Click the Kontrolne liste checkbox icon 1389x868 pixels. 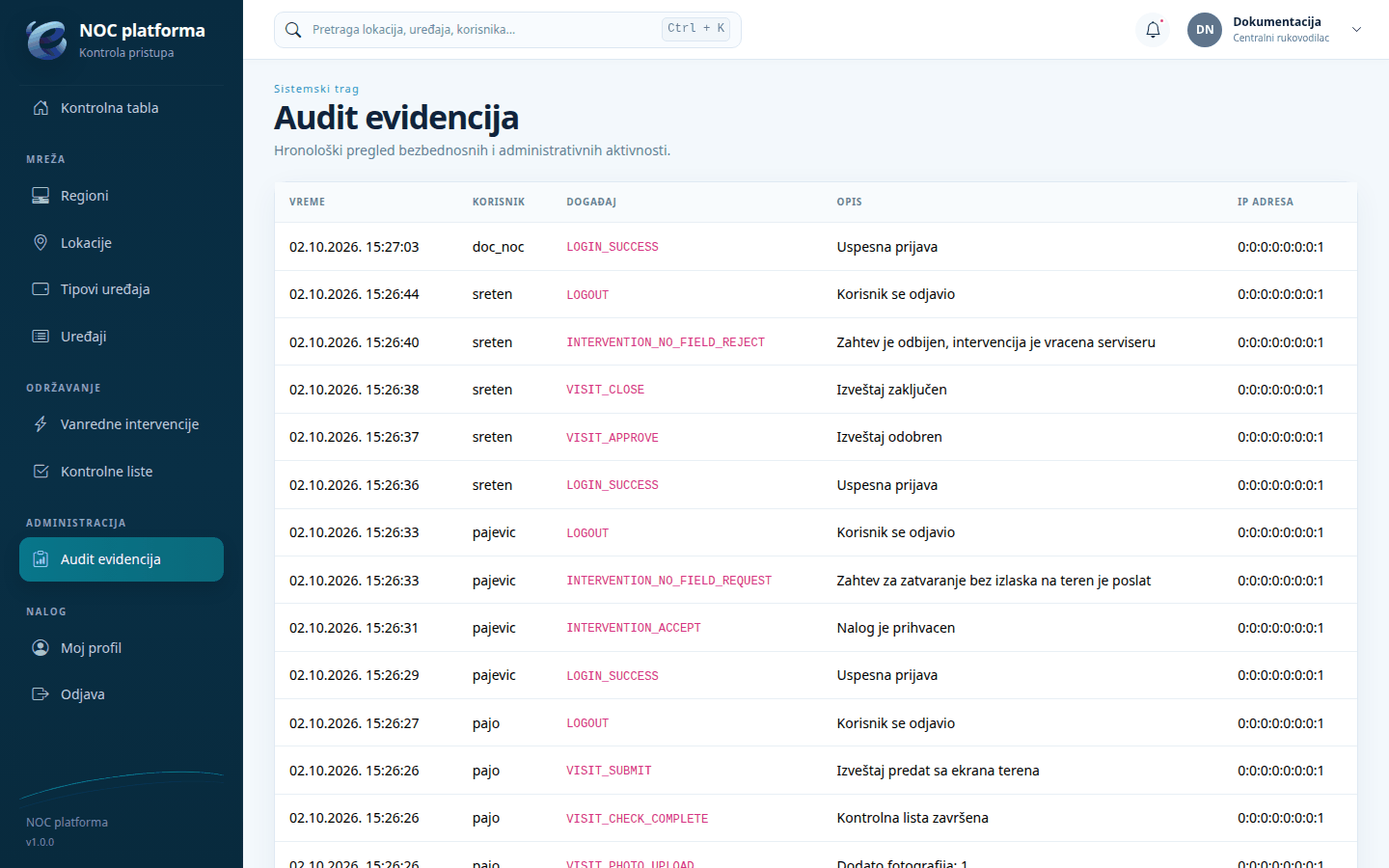(41, 472)
